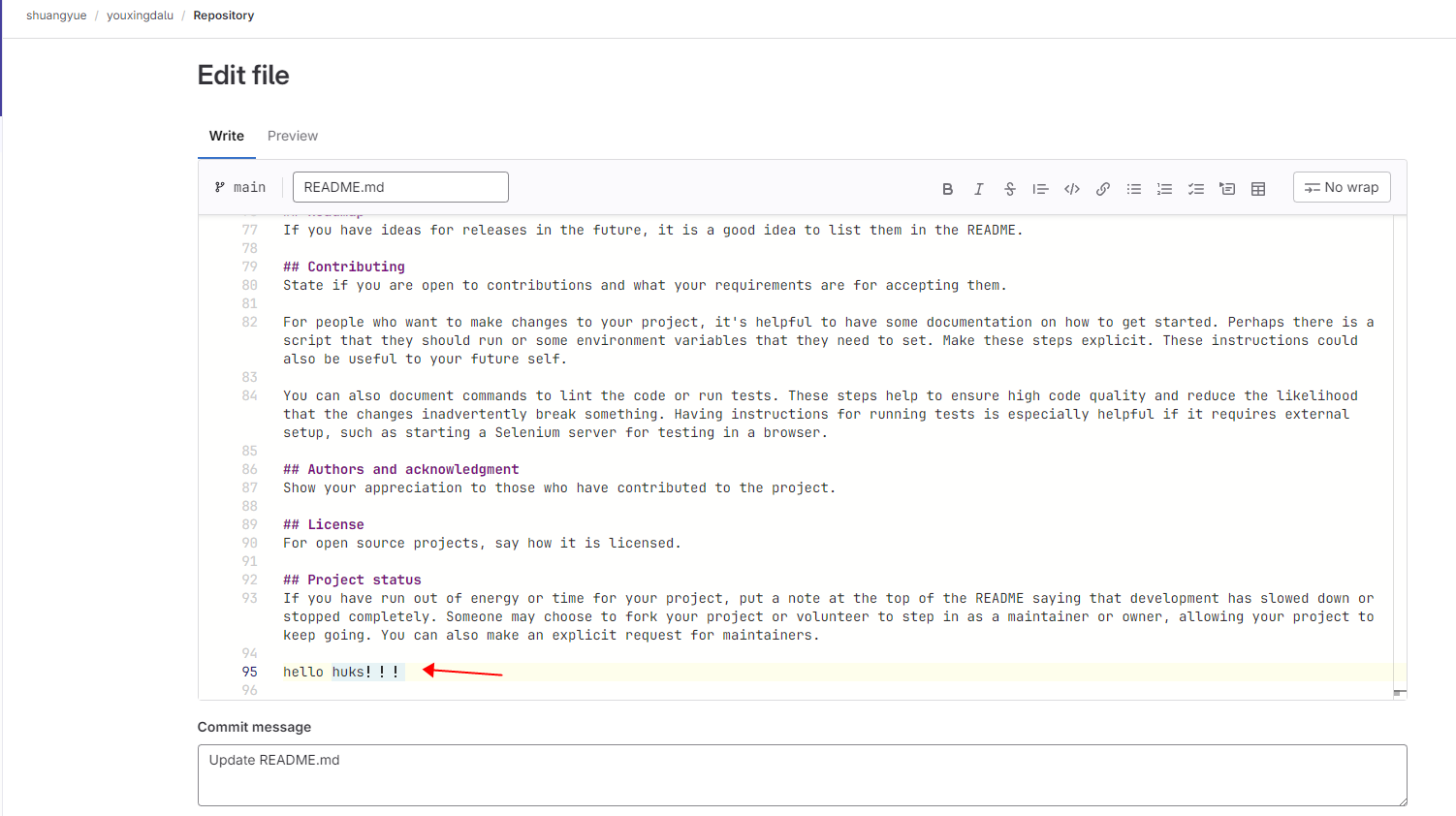
Task: Click the 'main' branch label
Action: coord(249,187)
